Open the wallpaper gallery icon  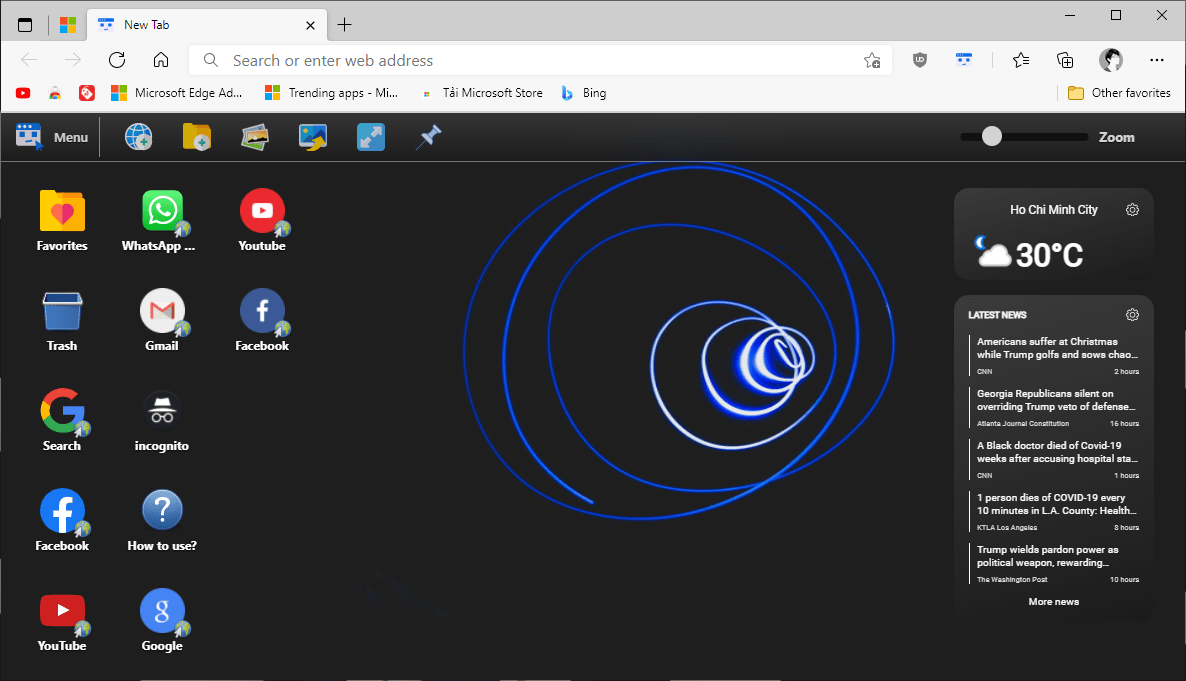click(x=254, y=136)
